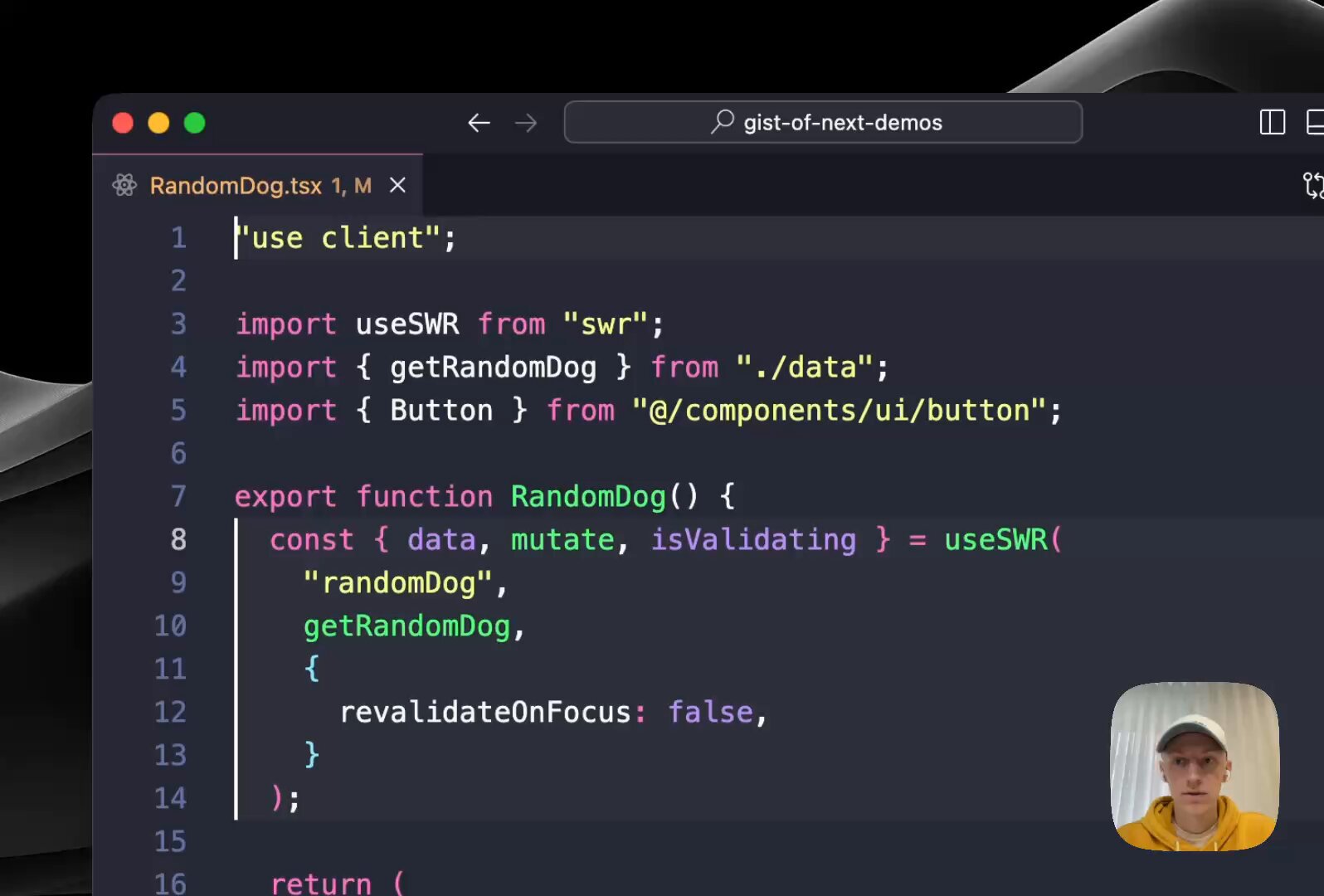1324x896 pixels.
Task: Toggle the primary side bar layout icon
Action: point(1272,122)
